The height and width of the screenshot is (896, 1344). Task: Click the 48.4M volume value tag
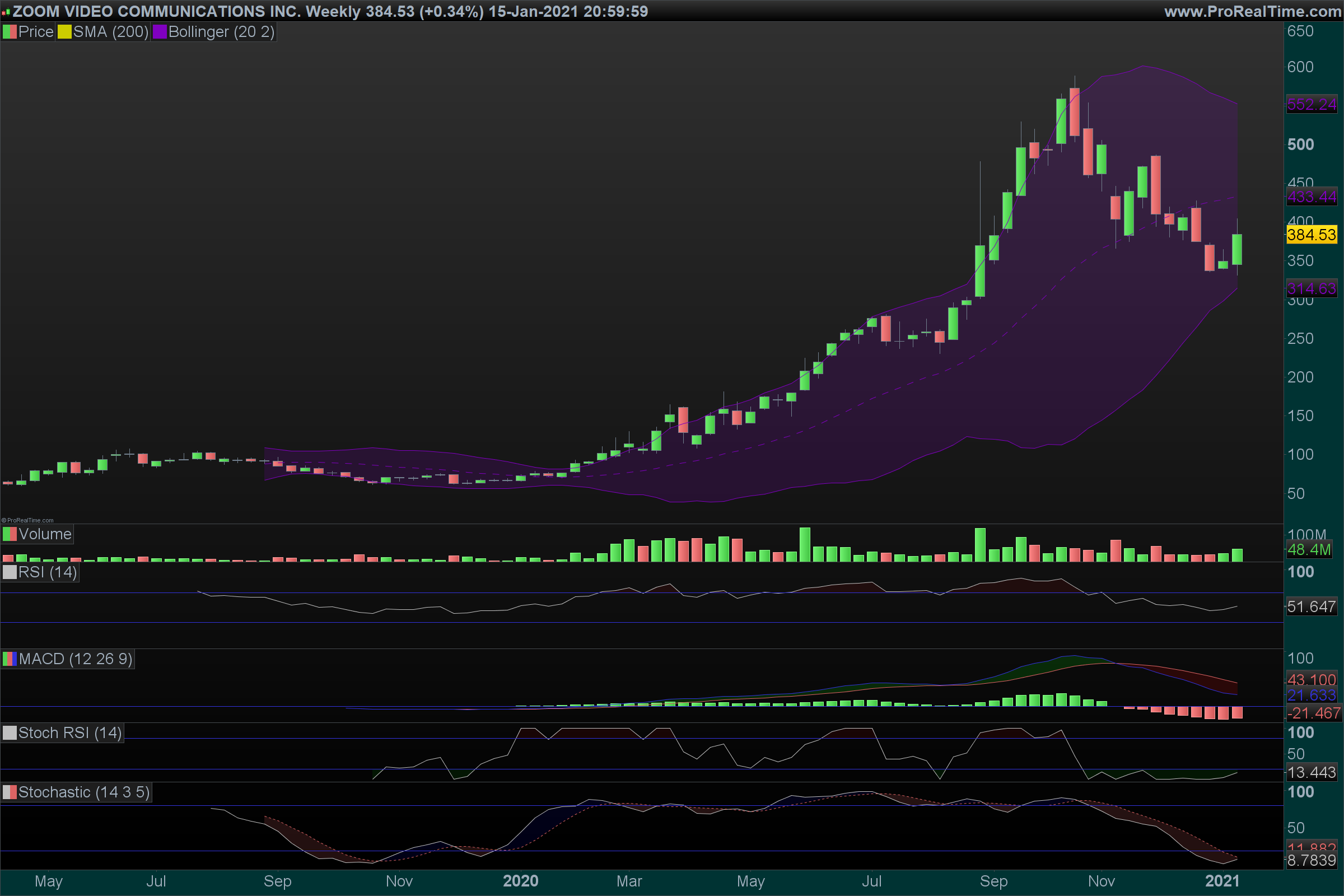click(1309, 550)
